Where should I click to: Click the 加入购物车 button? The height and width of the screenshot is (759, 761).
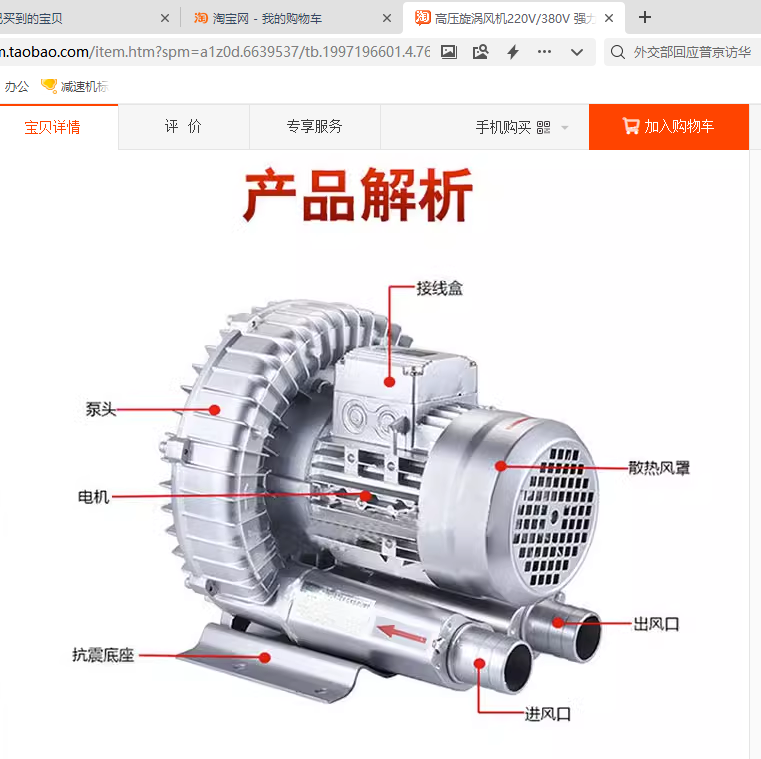point(668,127)
